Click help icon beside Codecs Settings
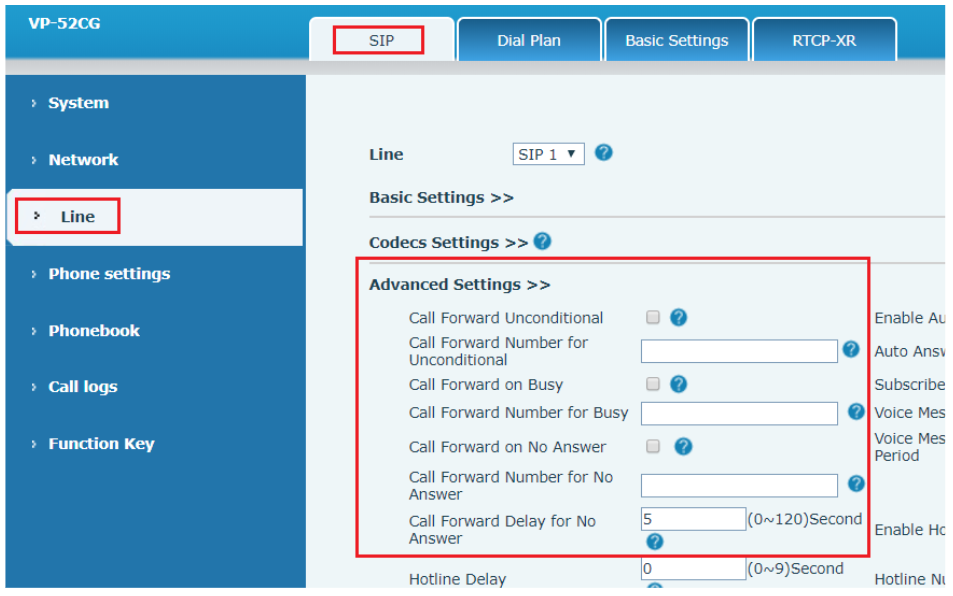The width and height of the screenshot is (953, 596). 542,241
